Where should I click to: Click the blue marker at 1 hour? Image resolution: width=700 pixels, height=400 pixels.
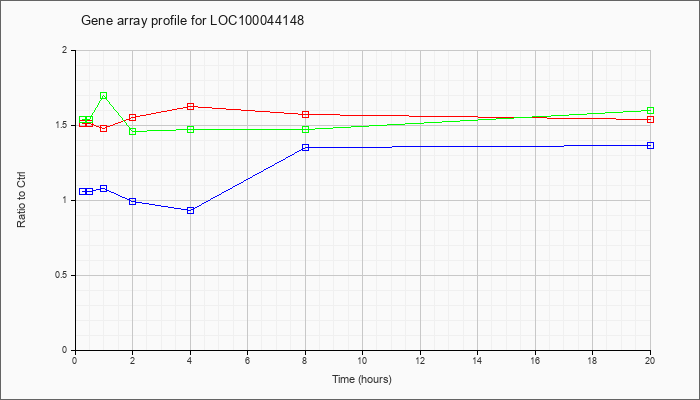[x=104, y=188]
